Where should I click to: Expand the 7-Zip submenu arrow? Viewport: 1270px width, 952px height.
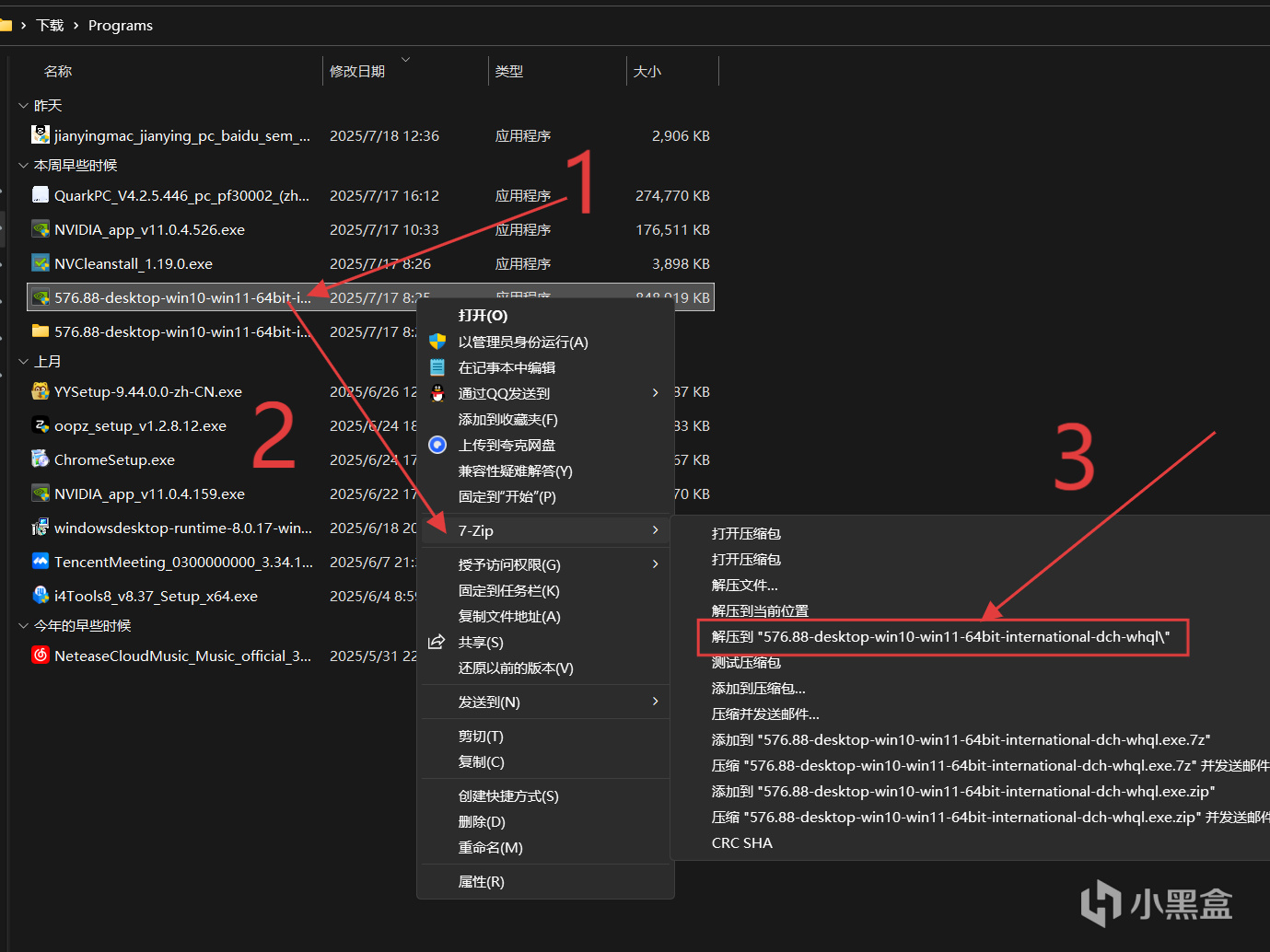click(x=655, y=530)
